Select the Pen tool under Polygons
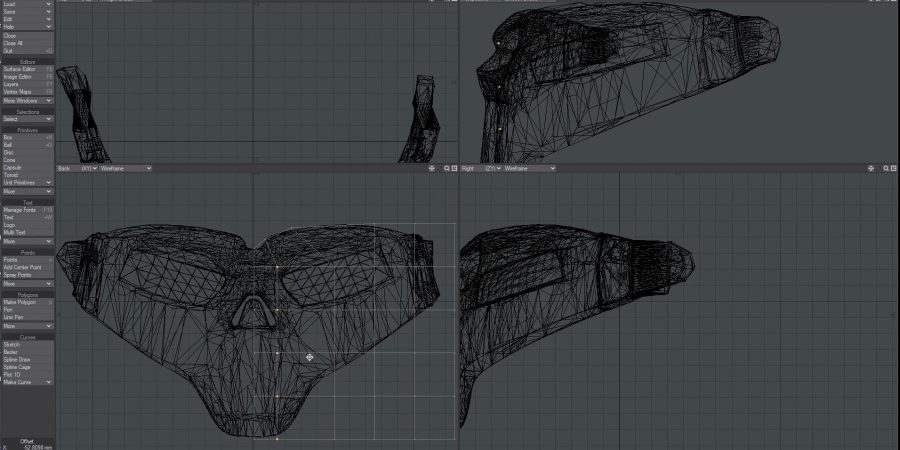Image resolution: width=900 pixels, height=450 pixels. pyautogui.click(x=27, y=309)
